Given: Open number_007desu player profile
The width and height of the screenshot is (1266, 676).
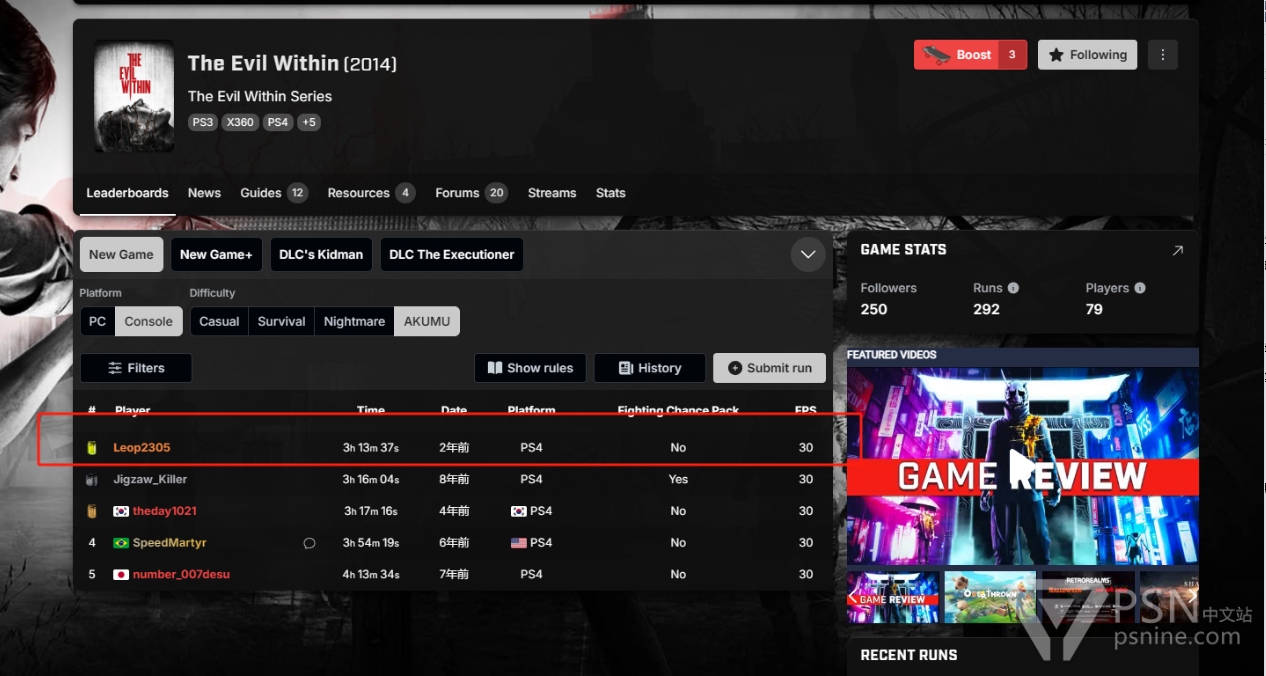Looking at the screenshot, I should [x=182, y=575].
